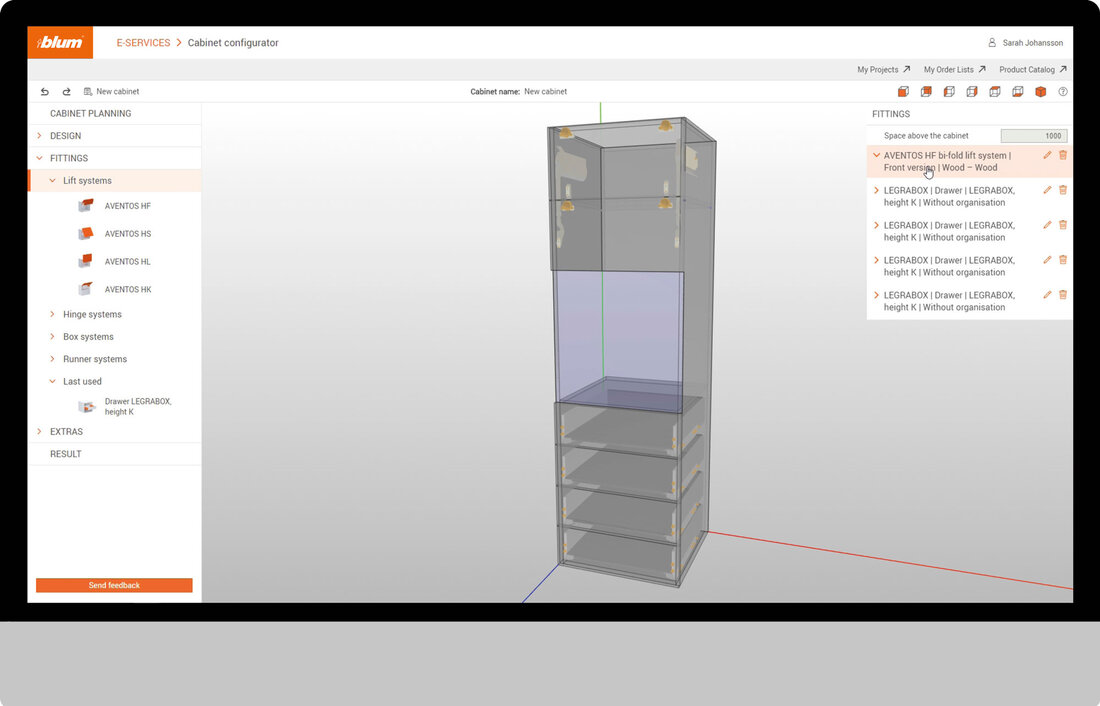Click the Send feedback button

[114, 585]
